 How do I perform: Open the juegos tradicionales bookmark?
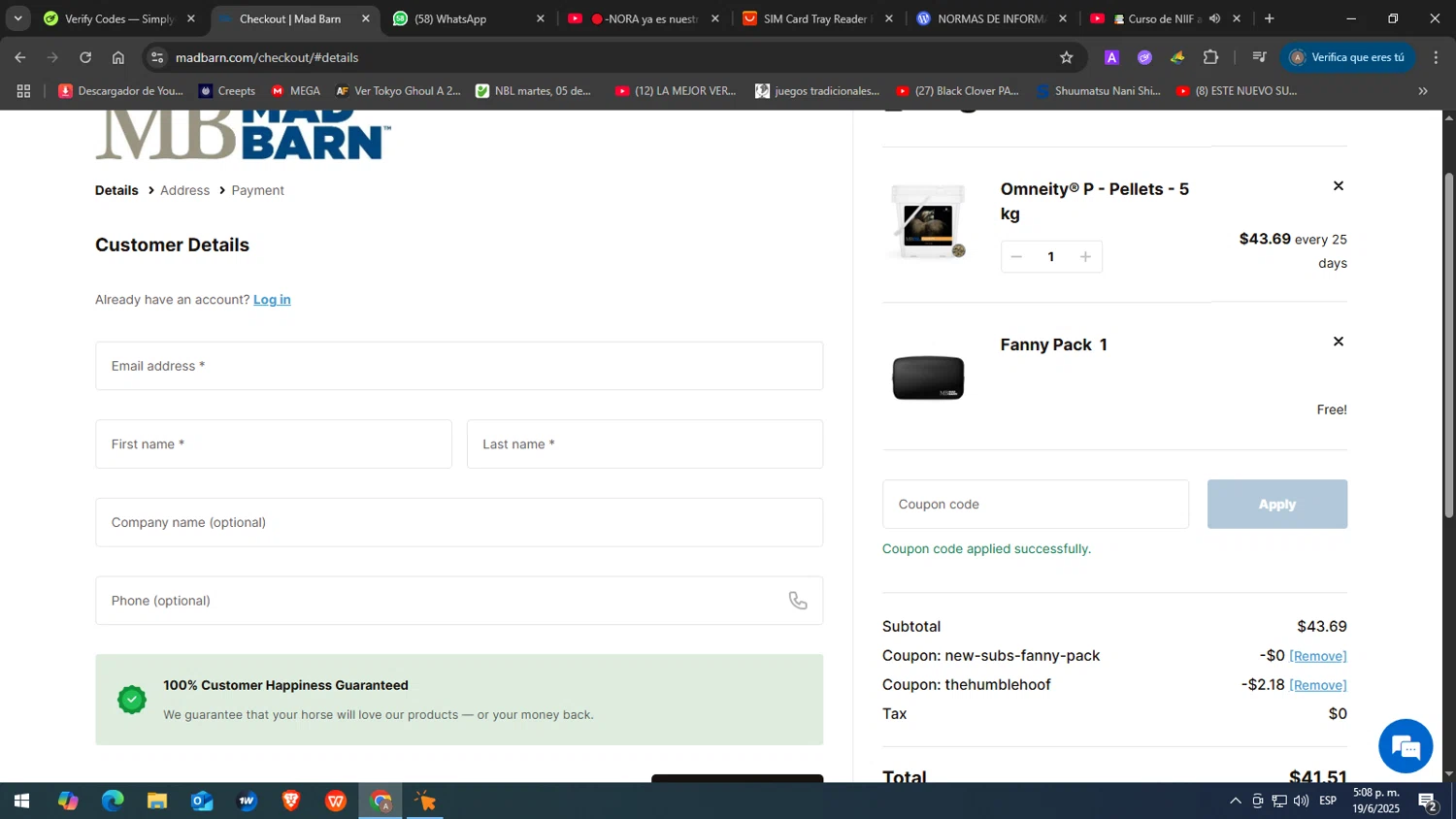(817, 90)
